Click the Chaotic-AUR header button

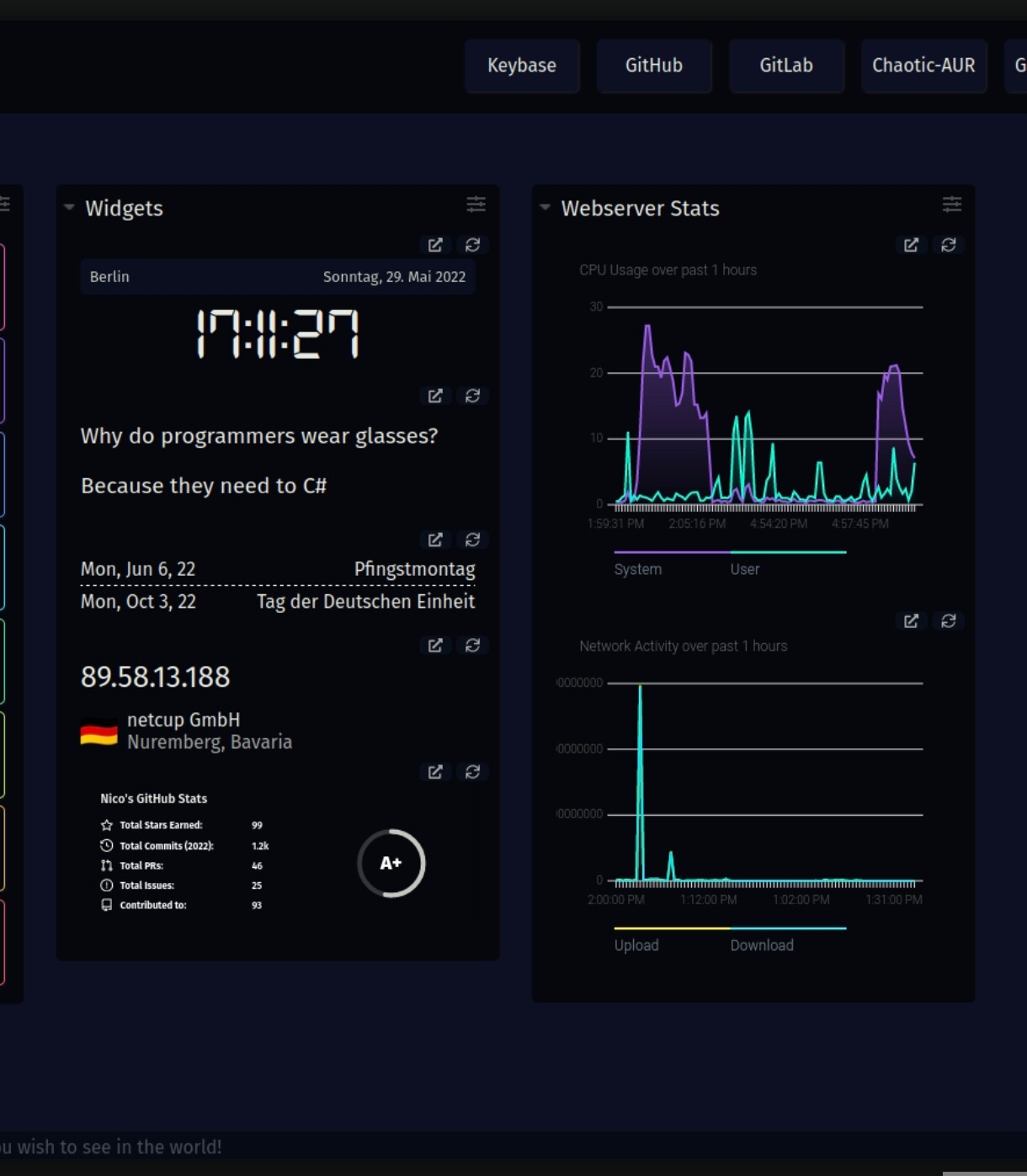pos(923,66)
